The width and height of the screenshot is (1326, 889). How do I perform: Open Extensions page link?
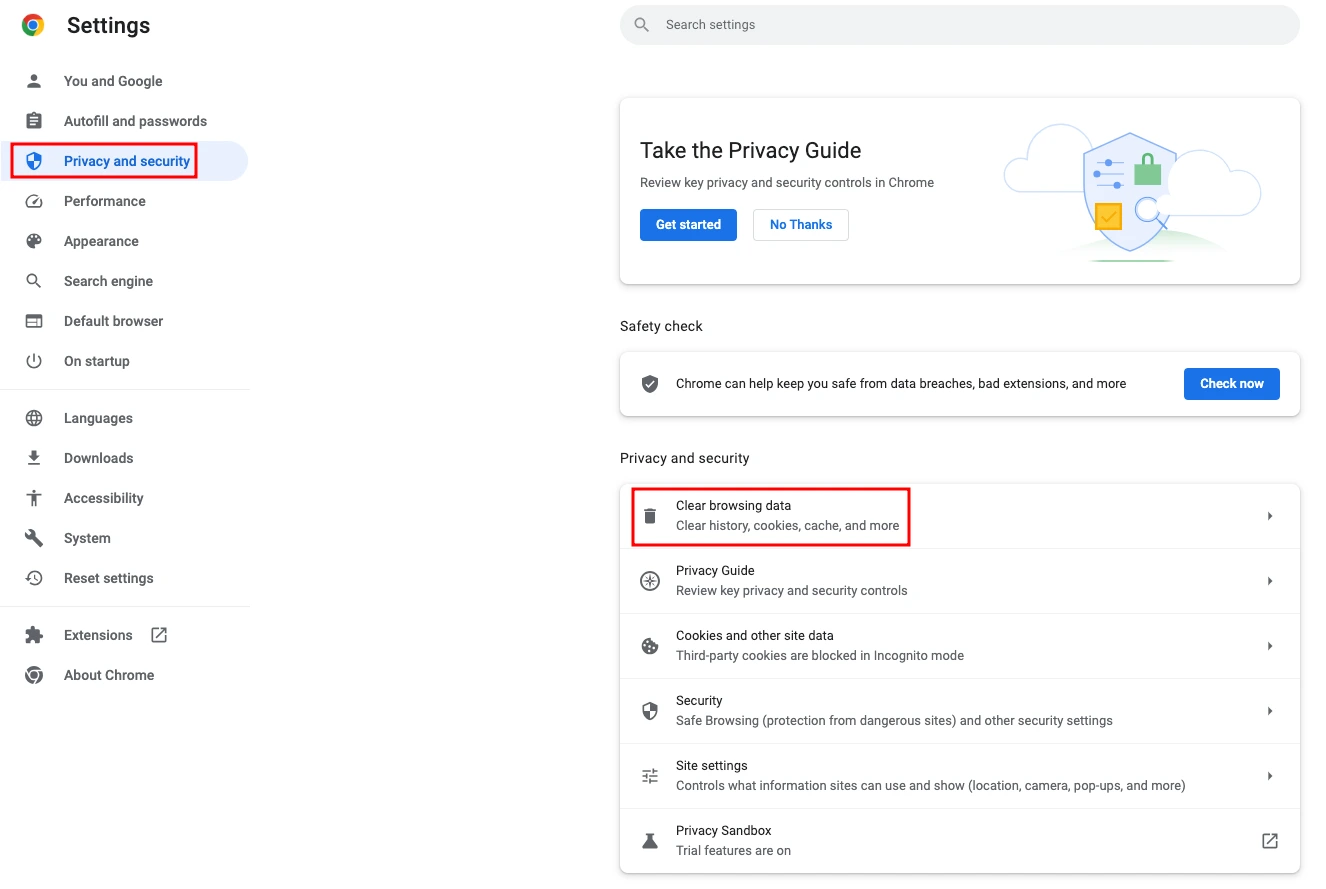tap(124, 635)
